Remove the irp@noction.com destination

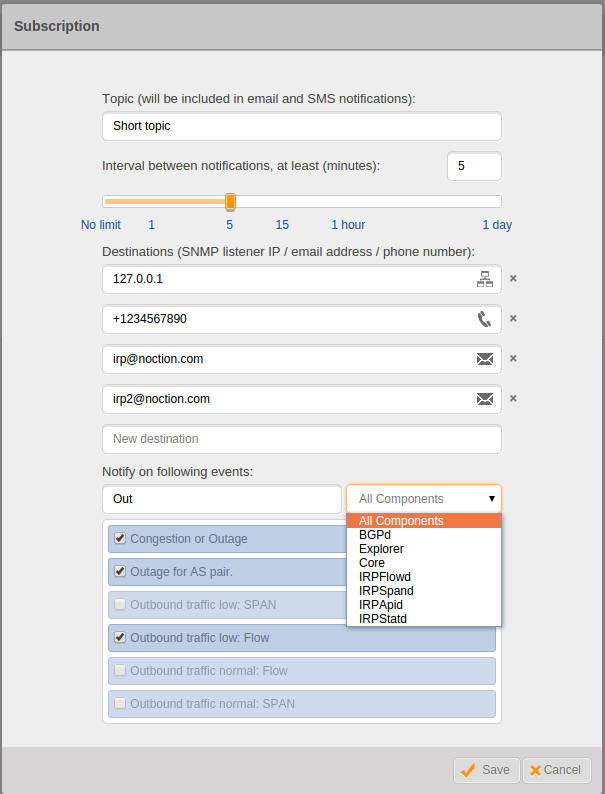coord(513,359)
